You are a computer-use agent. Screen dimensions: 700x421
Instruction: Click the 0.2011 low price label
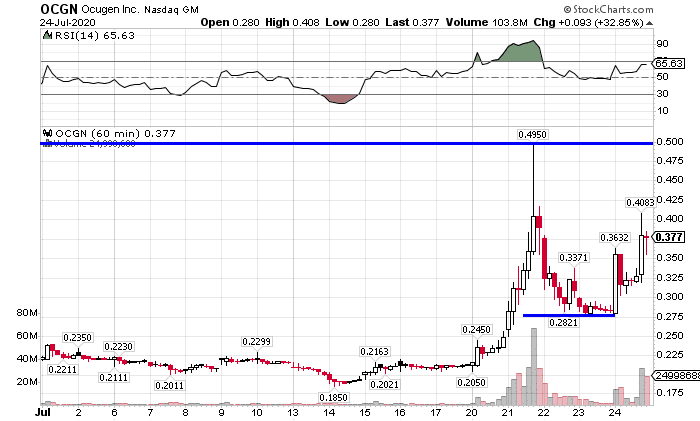click(x=169, y=385)
